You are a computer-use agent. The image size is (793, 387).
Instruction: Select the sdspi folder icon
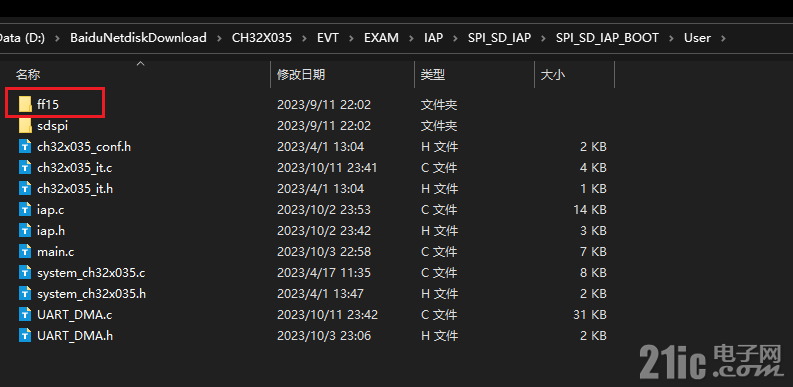(x=25, y=125)
